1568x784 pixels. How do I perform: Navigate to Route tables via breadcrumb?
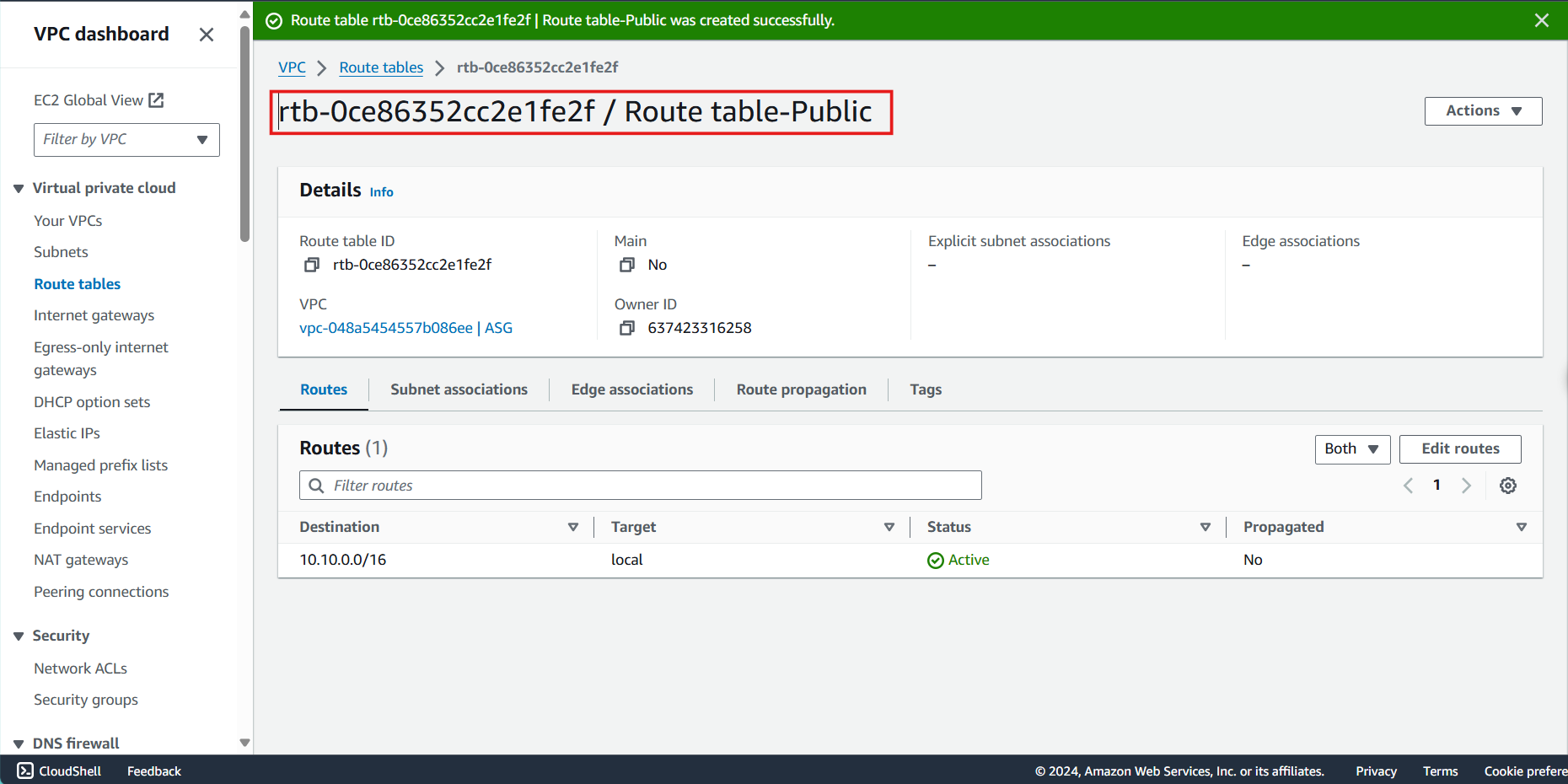pyautogui.click(x=381, y=67)
